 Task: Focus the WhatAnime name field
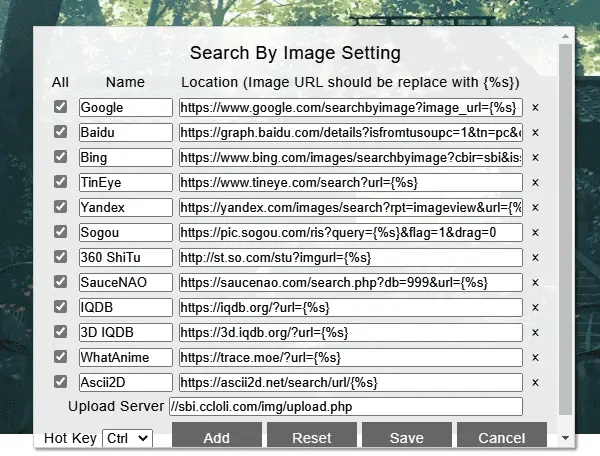tap(126, 357)
